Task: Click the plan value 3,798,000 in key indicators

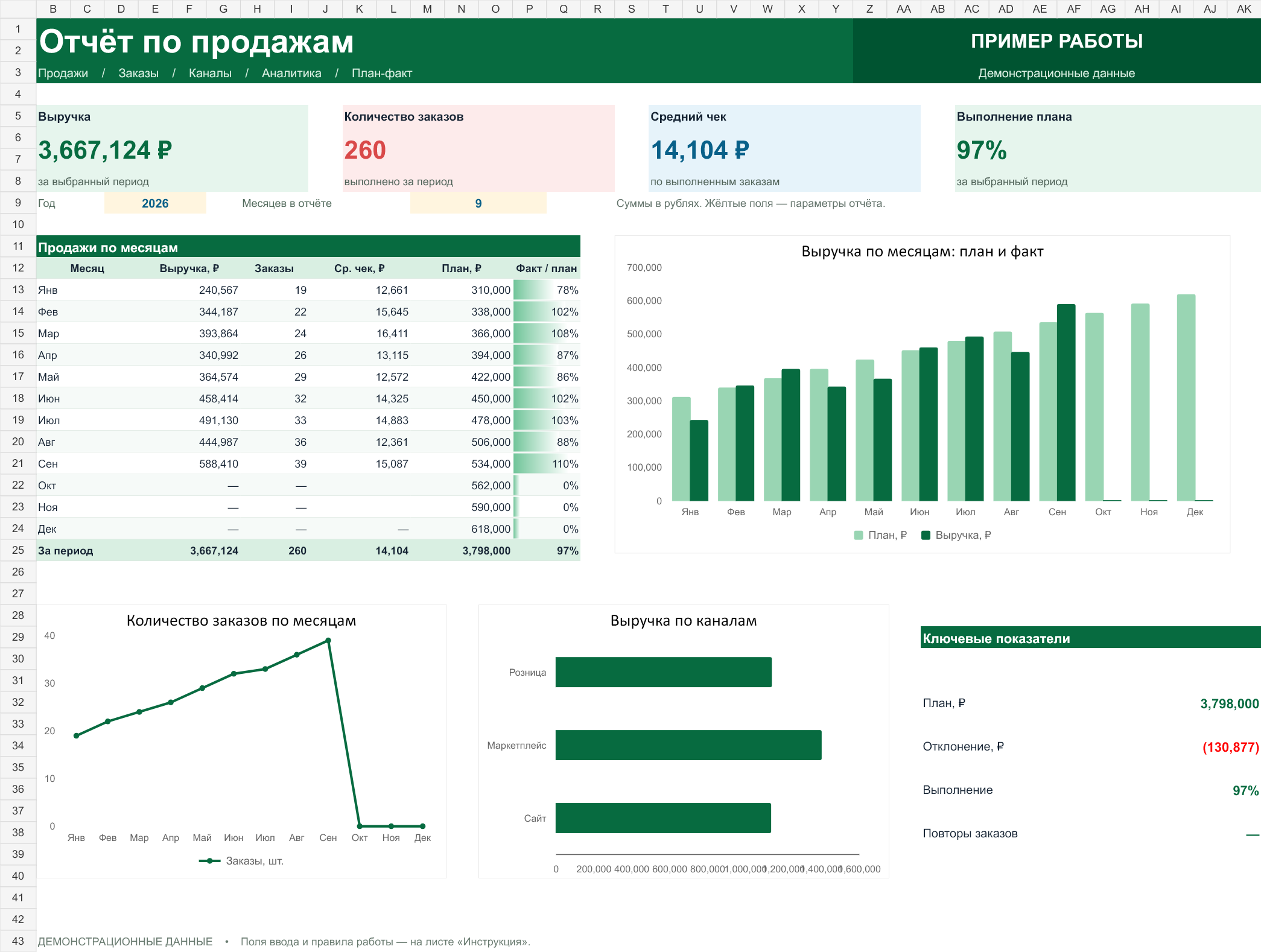Action: [1230, 703]
